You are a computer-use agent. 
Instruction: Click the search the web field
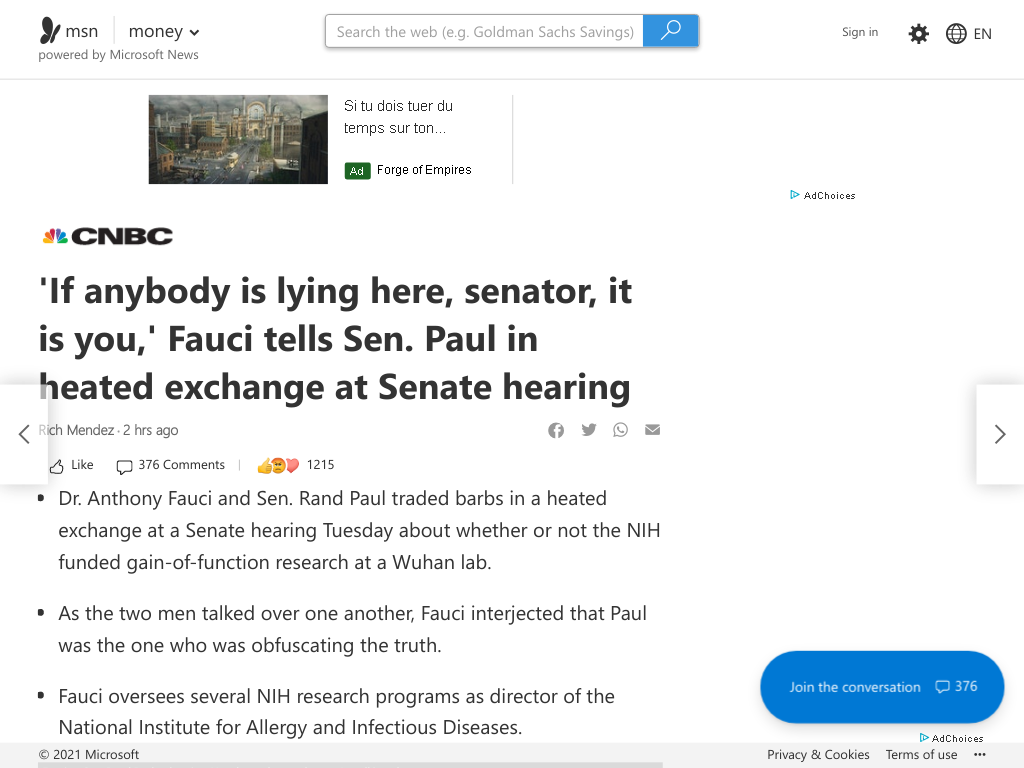tap(485, 31)
